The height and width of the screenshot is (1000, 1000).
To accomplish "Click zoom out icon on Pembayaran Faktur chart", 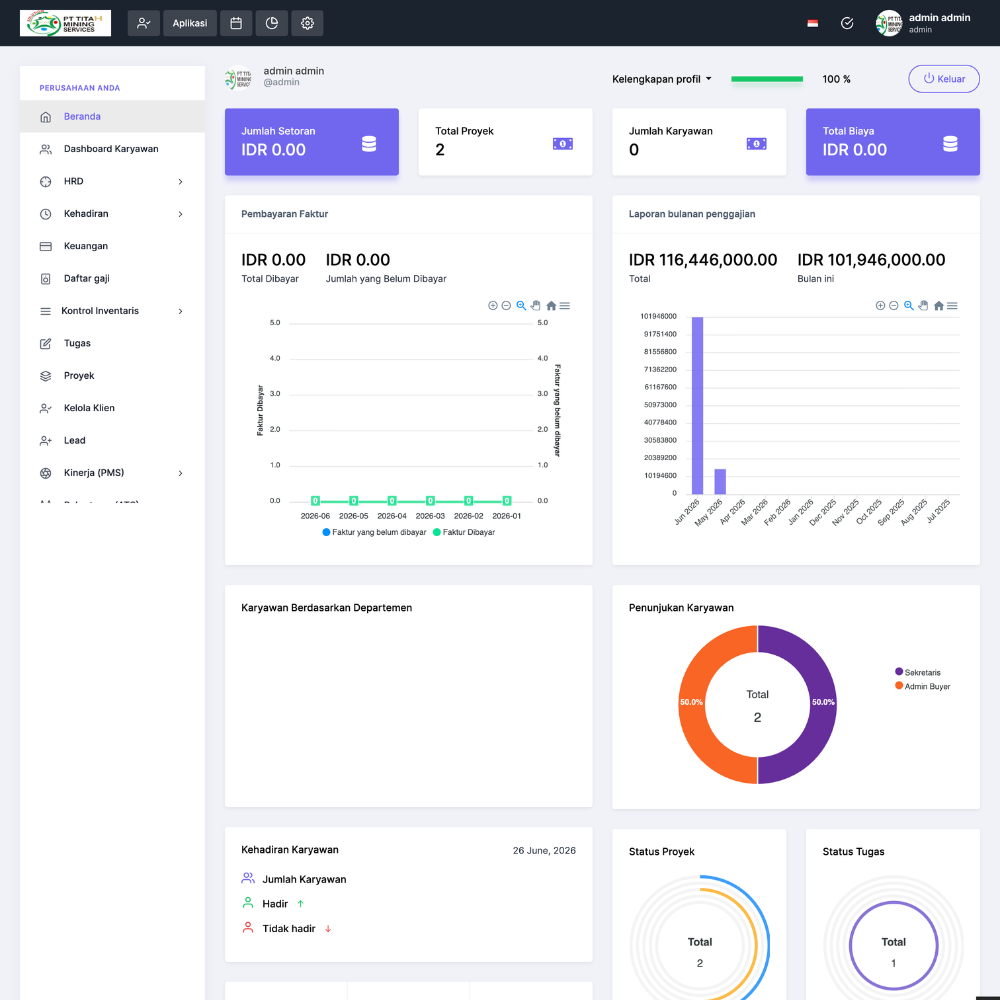I will coord(506,305).
